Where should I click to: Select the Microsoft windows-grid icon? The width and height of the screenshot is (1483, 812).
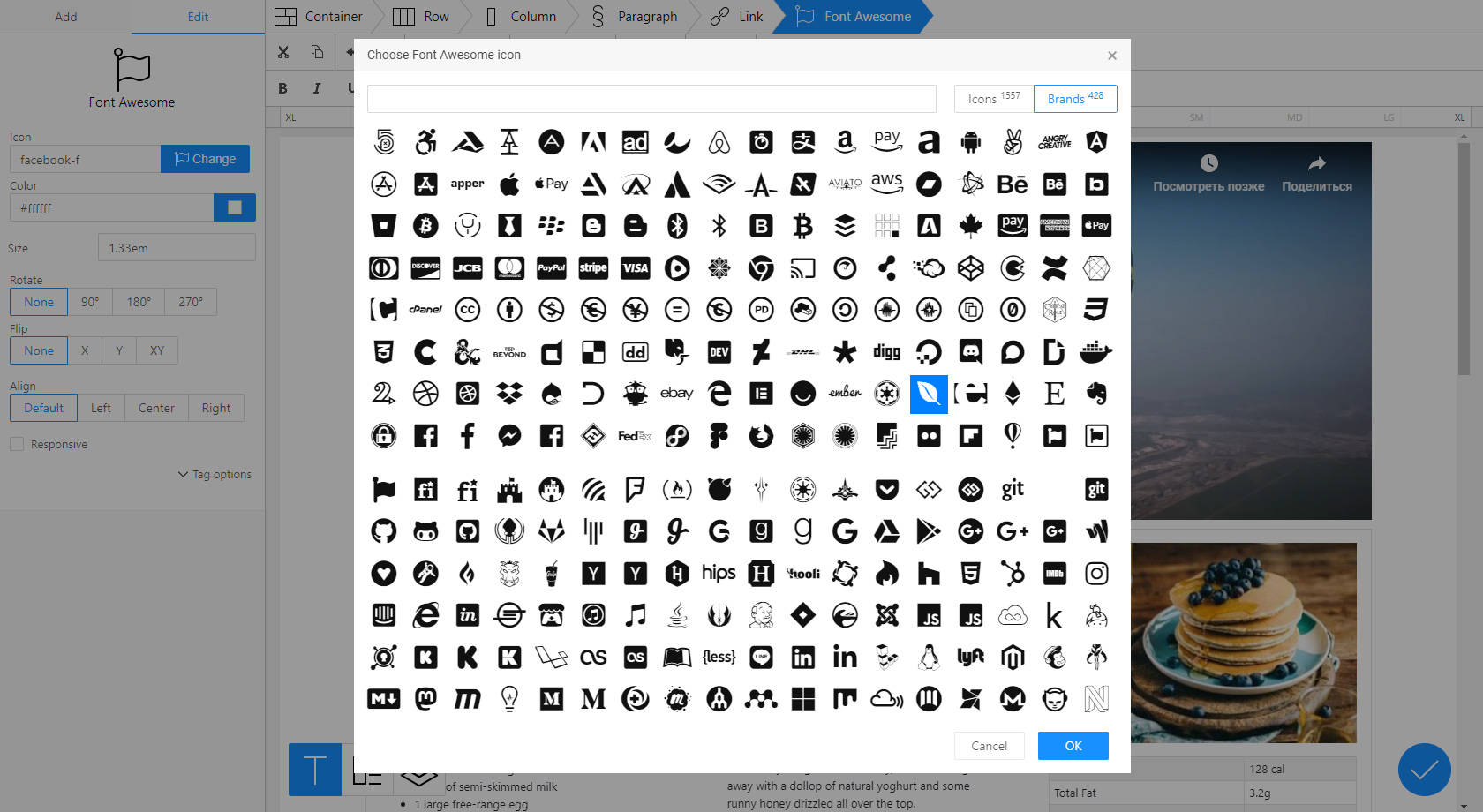point(803,699)
